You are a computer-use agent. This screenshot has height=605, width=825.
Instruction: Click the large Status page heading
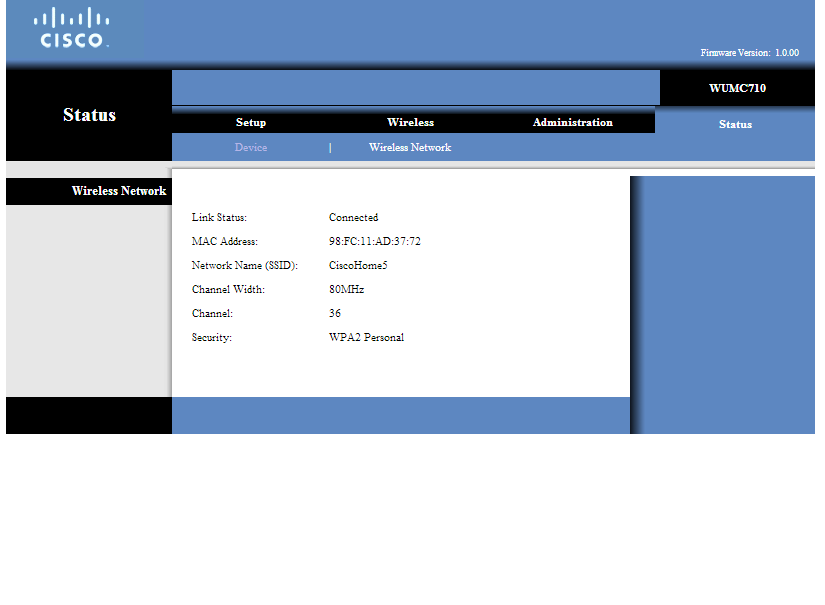tap(89, 115)
